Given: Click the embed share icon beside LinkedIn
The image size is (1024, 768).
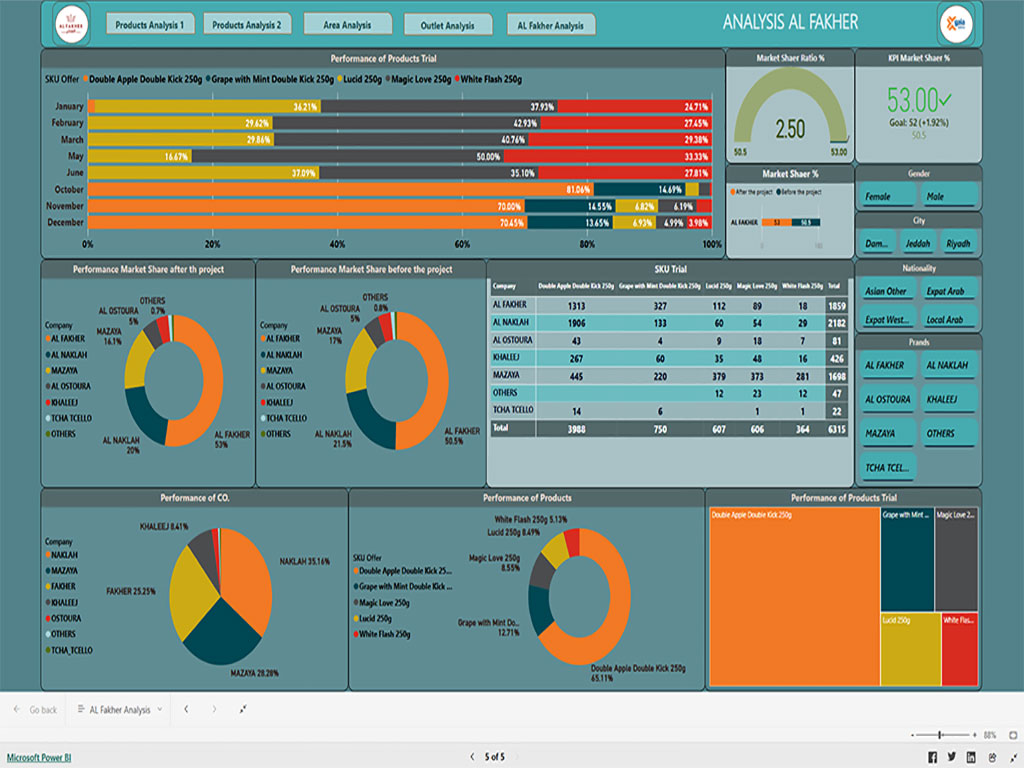Looking at the screenshot, I should 992,757.
